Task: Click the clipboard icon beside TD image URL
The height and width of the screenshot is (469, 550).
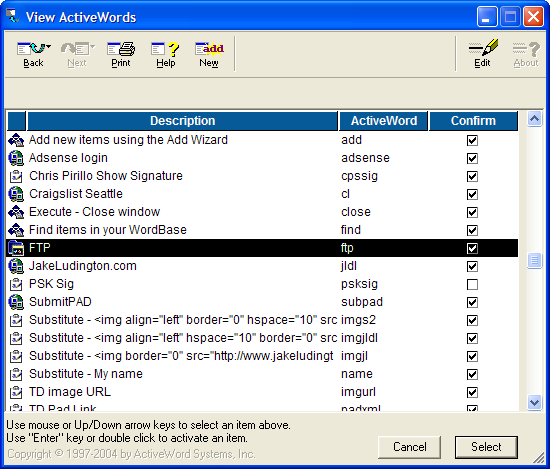Action: pyautogui.click(x=16, y=392)
